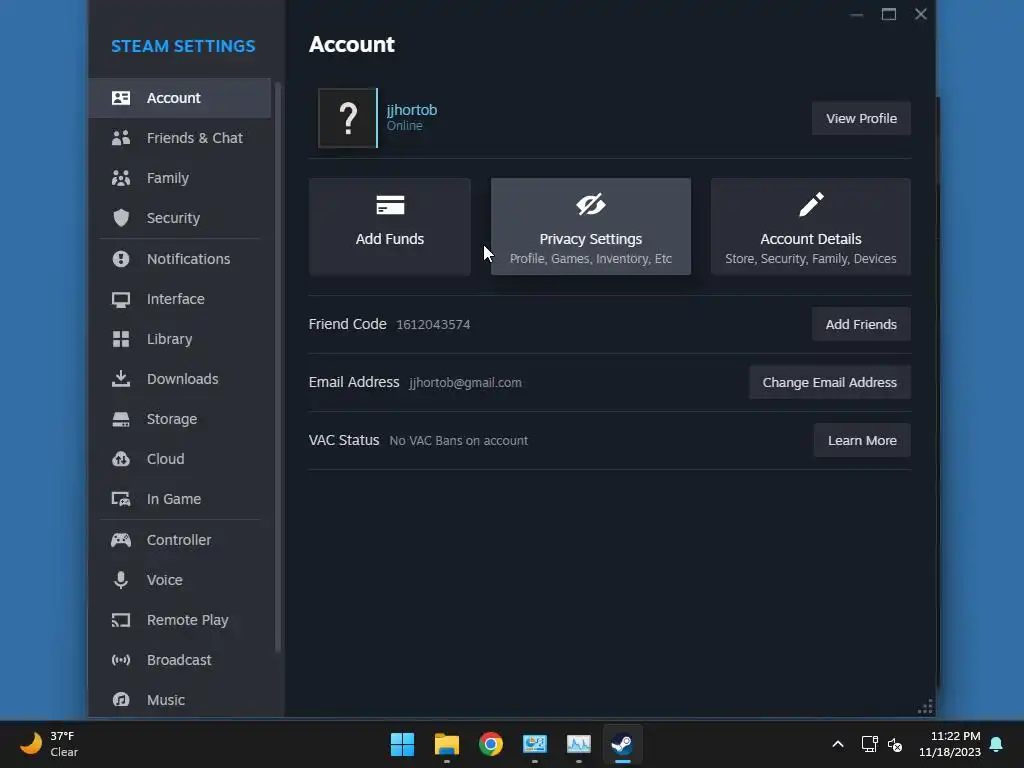1024x768 pixels.
Task: Click the Broadcast signal icon
Action: 121,660
